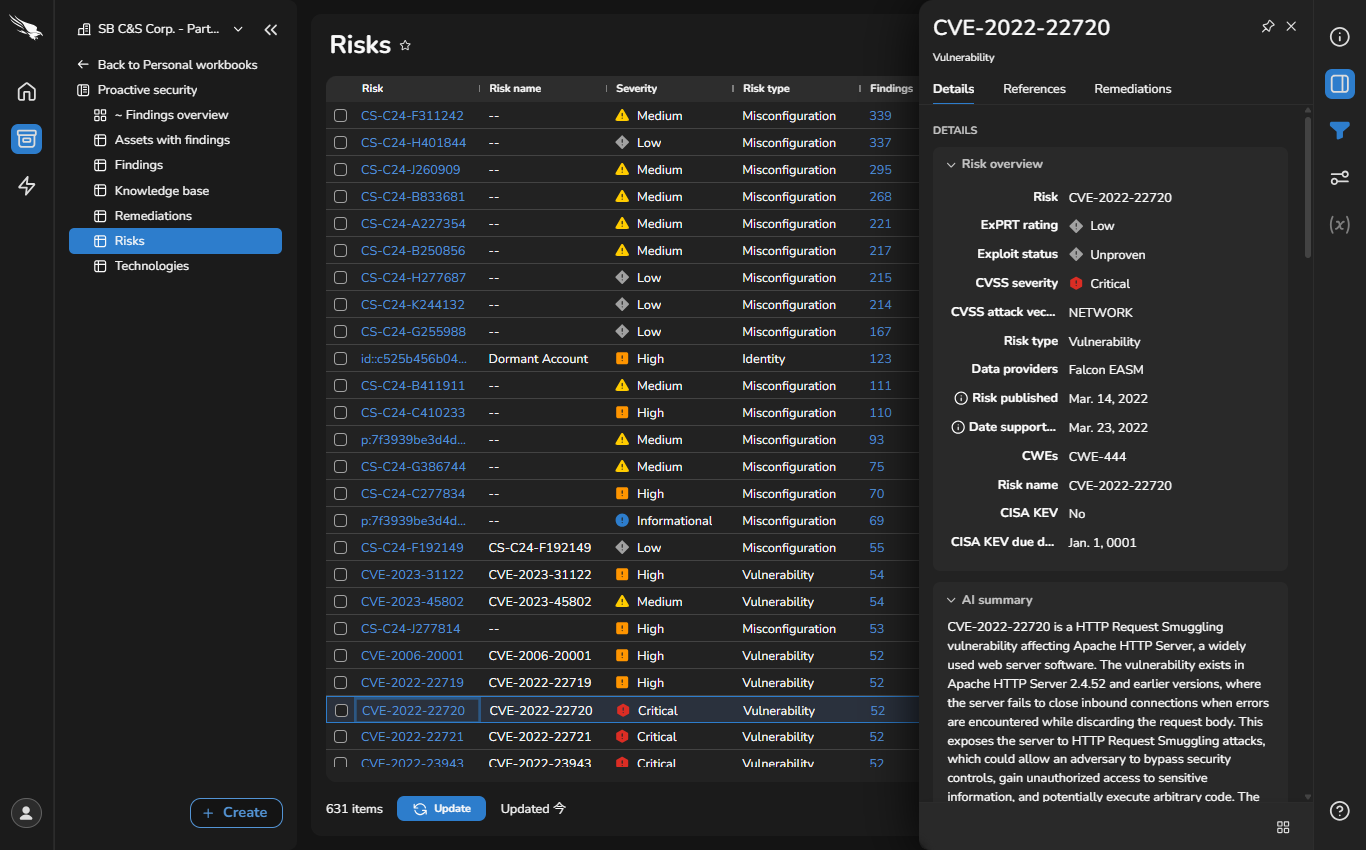
Task: Click the Update button
Action: [441, 809]
